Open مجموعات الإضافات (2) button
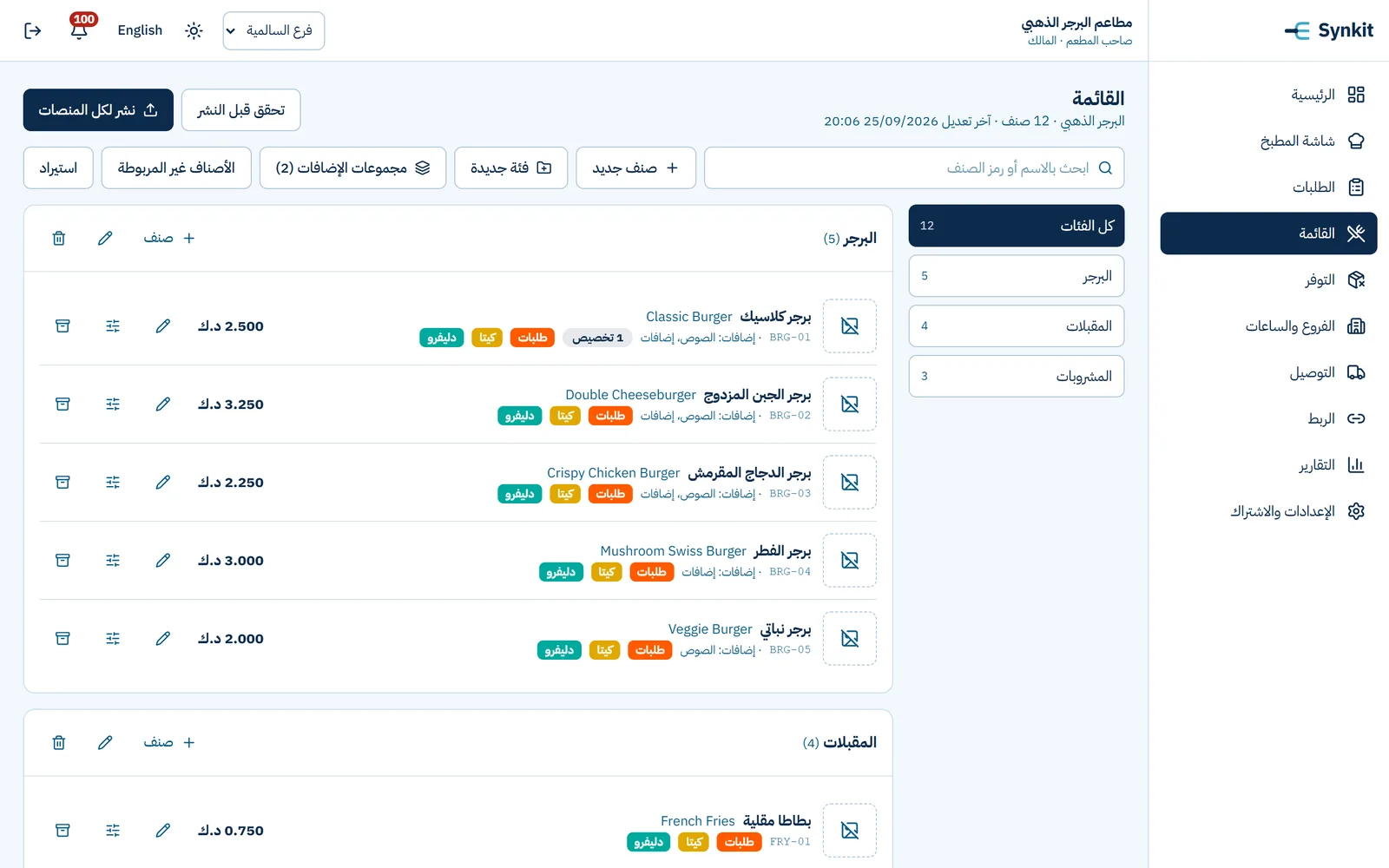1389x868 pixels. pos(352,168)
